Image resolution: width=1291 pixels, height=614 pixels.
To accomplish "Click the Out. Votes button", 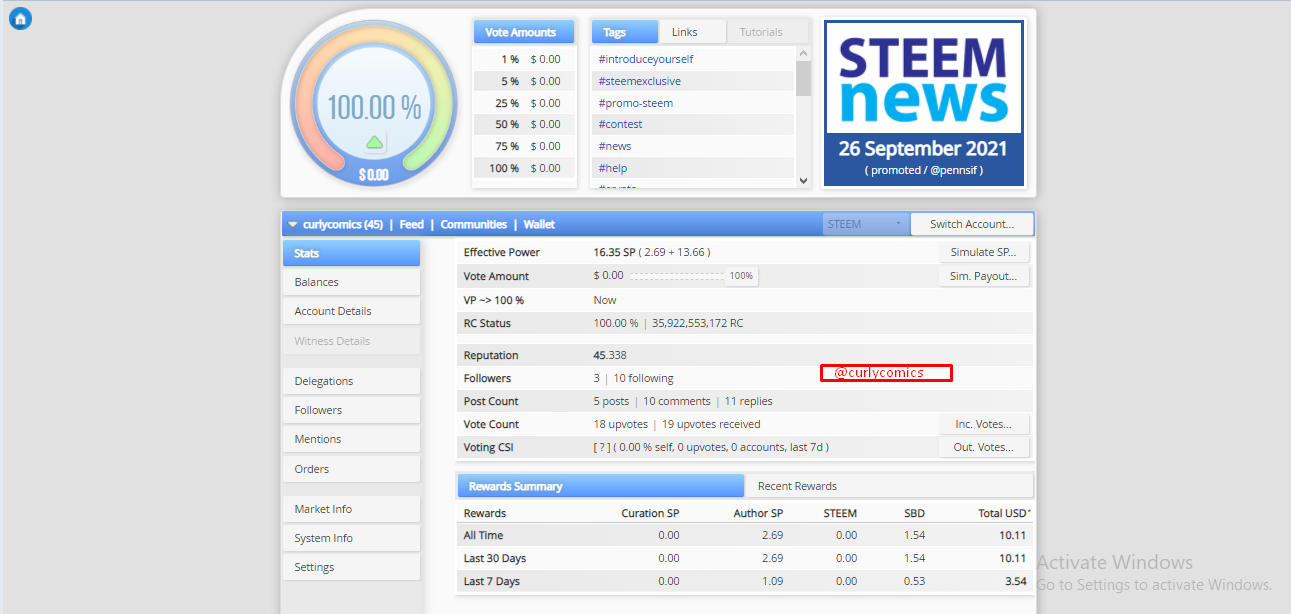I will [x=983, y=447].
